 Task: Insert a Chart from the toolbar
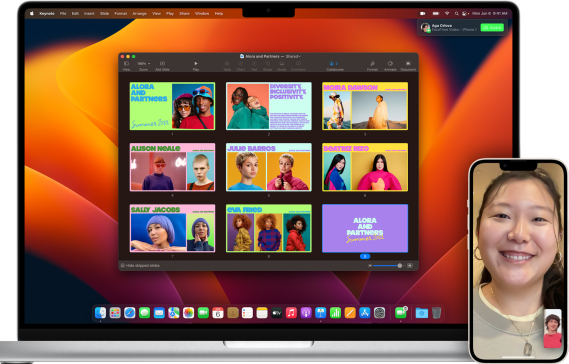[x=241, y=65]
